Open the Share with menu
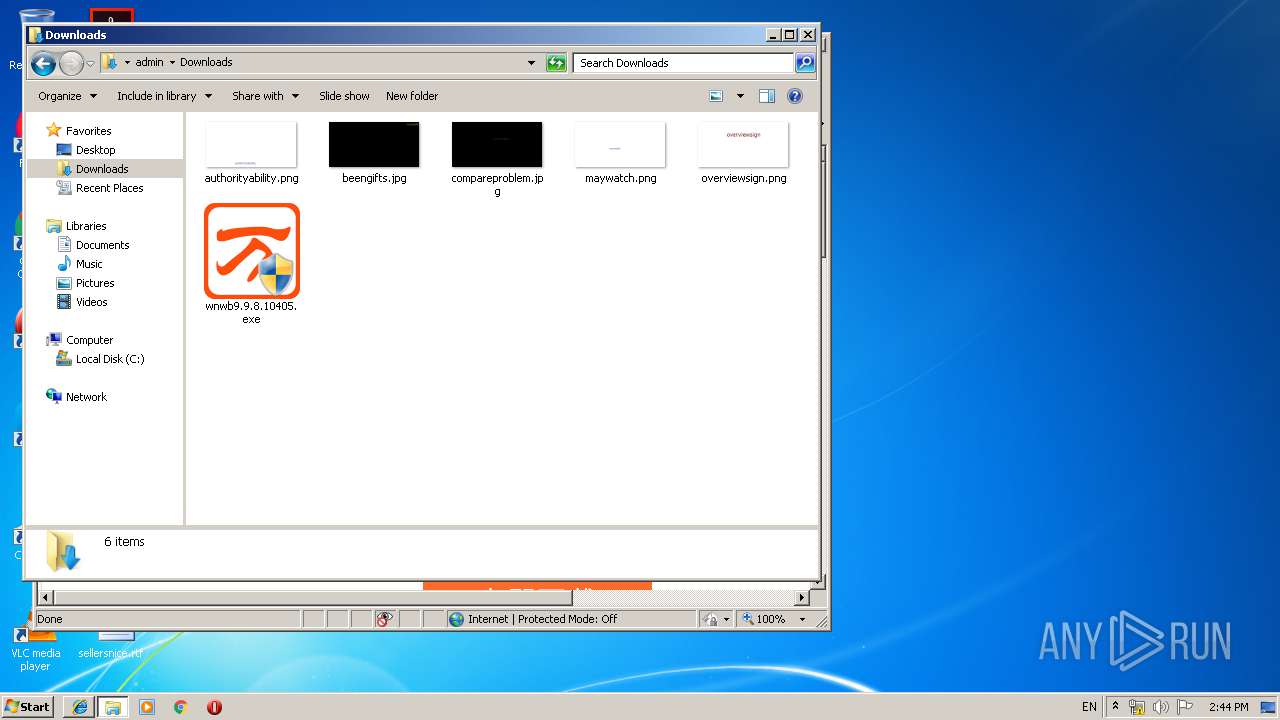This screenshot has width=1280, height=720. (x=266, y=96)
